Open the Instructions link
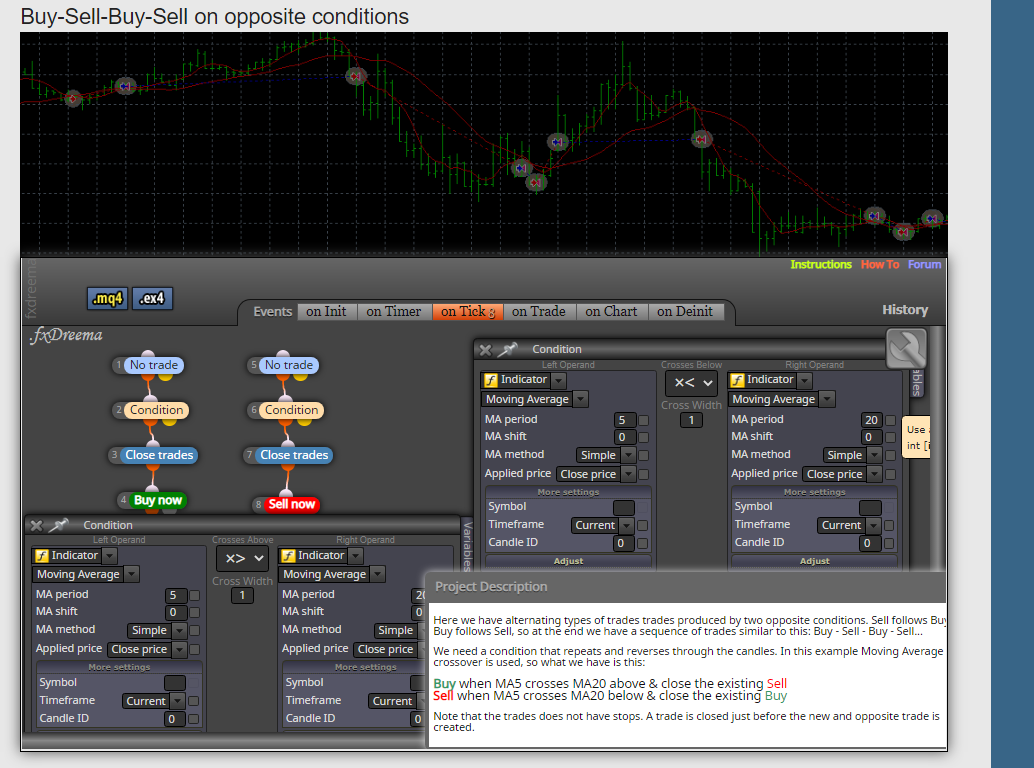This screenshot has height=768, width=1034. pyautogui.click(x=821, y=264)
